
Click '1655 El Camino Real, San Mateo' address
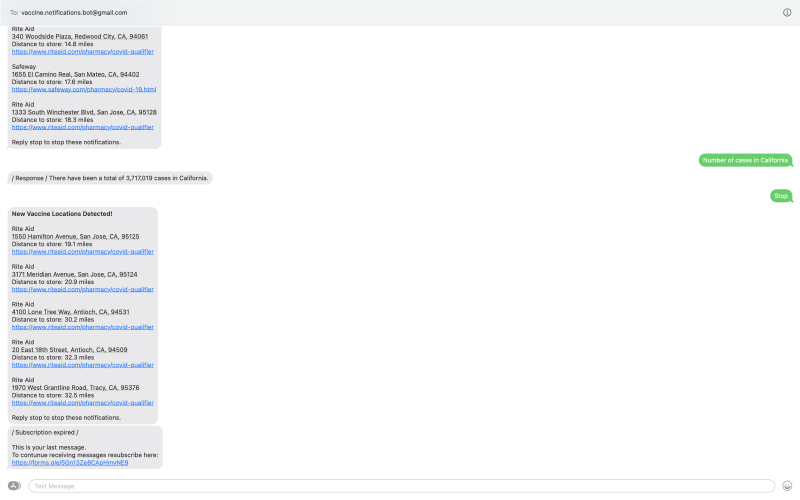(x=76, y=74)
